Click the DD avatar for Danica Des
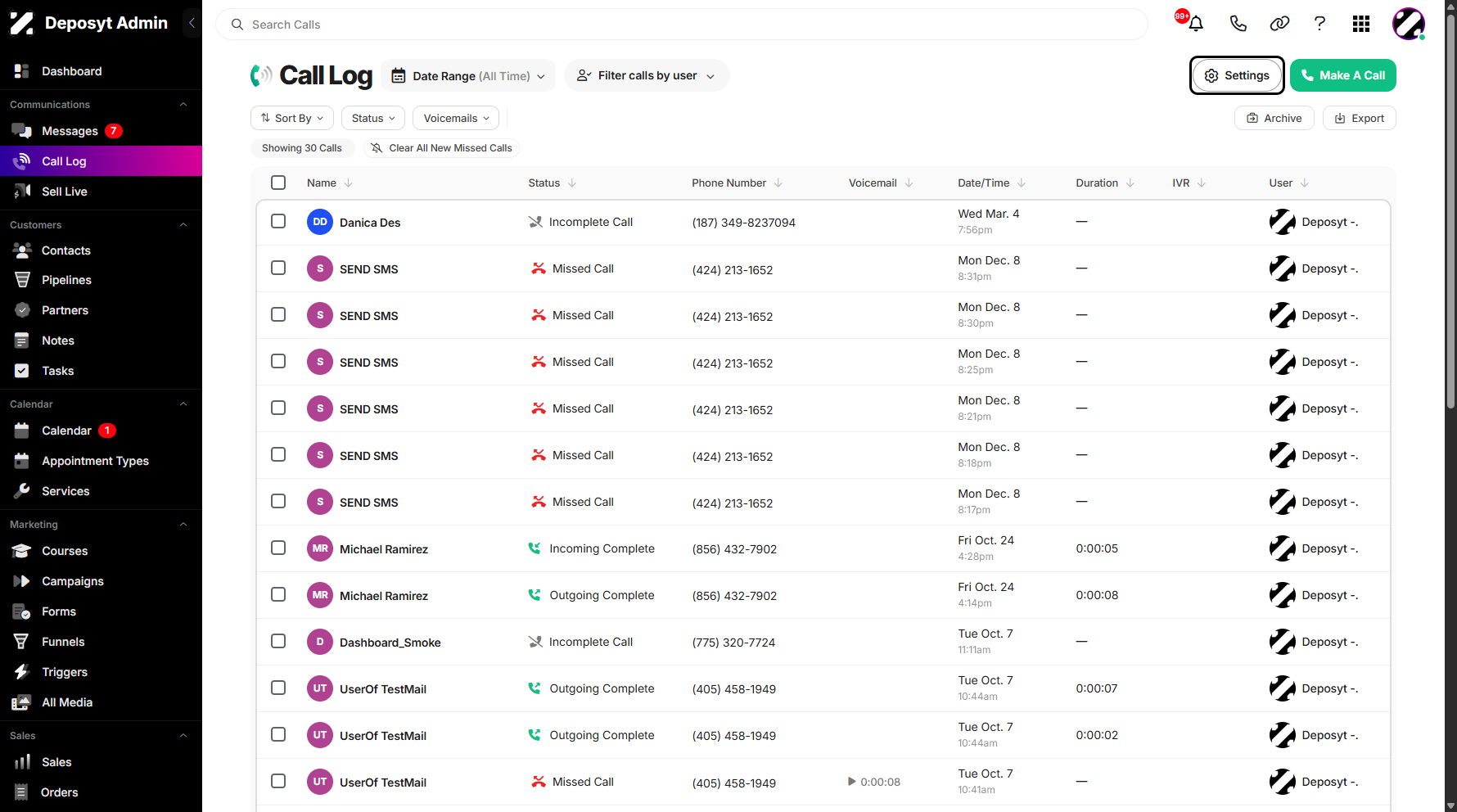The height and width of the screenshot is (812, 1457). click(320, 222)
